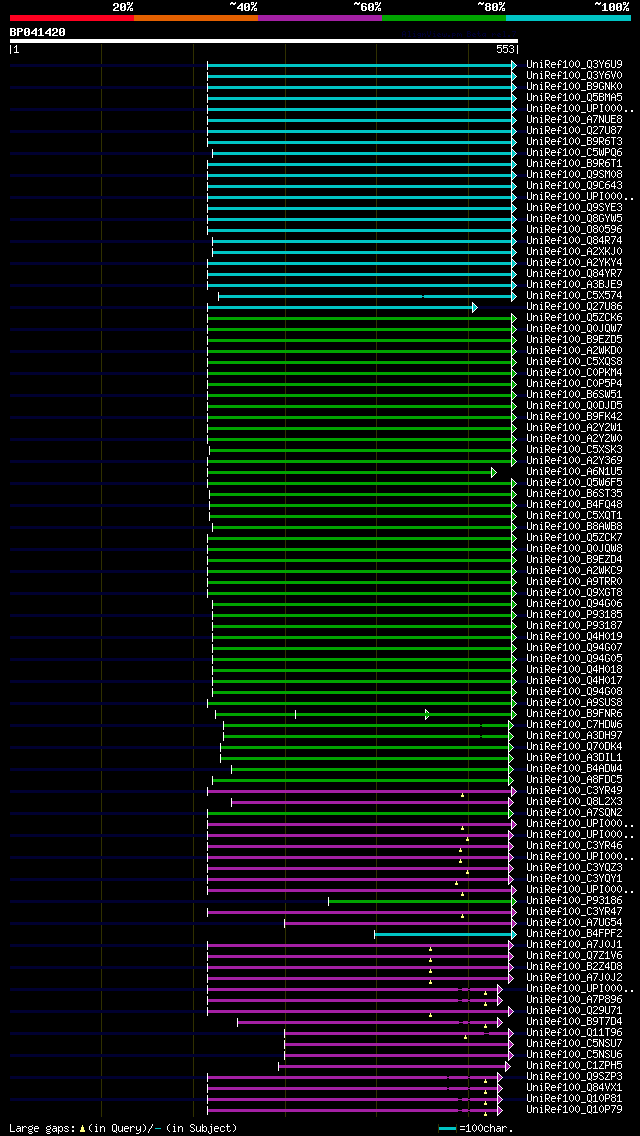Open hit UniRef100_Q5BMA5

(574, 98)
